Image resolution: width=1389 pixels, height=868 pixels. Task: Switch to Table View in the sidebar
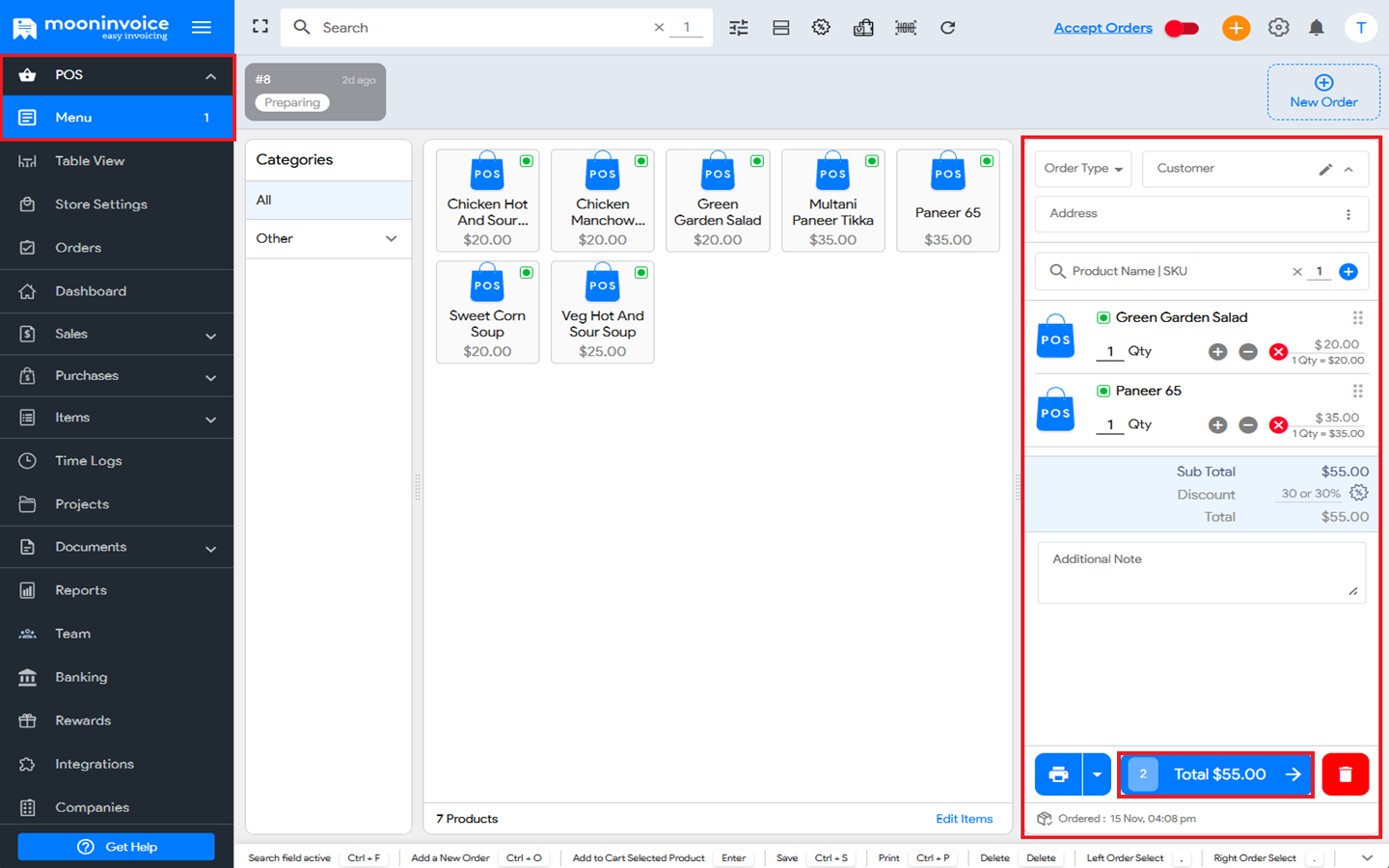tap(116, 160)
